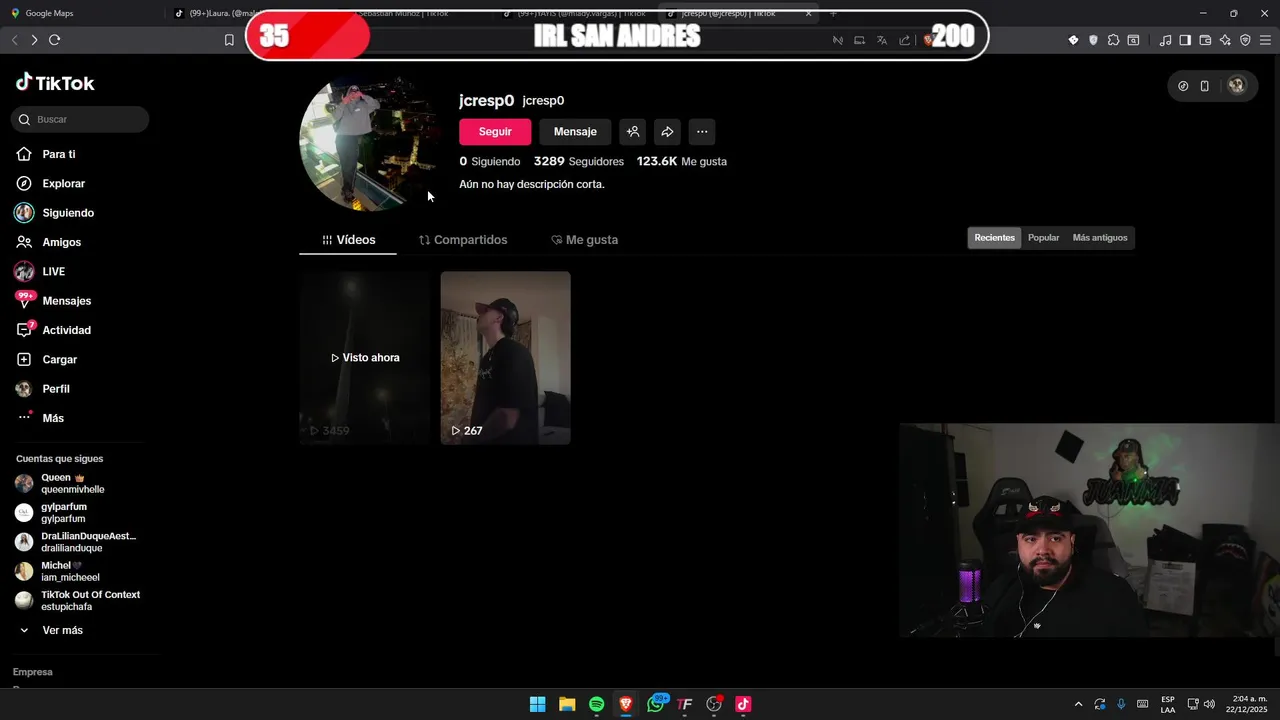This screenshot has height=720, width=1280.
Task: Click the TikTok logo
Action: point(55,83)
